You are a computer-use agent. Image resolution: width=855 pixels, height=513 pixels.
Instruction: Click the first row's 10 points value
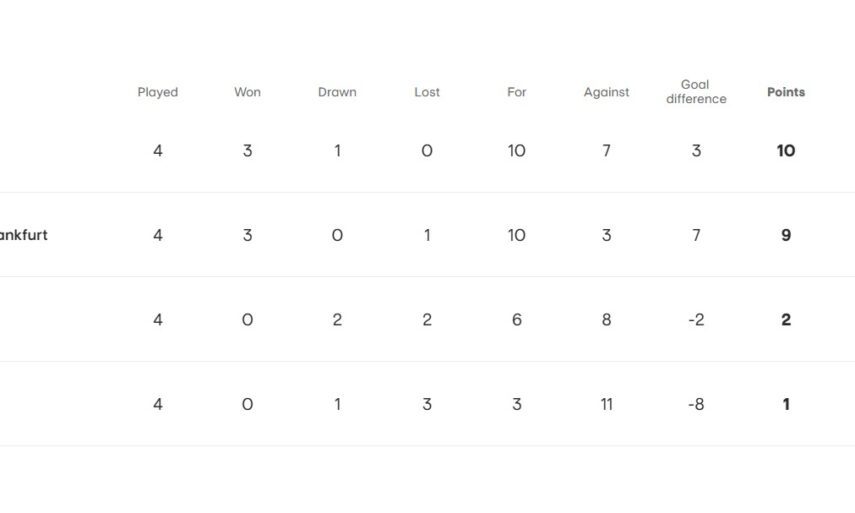pyautogui.click(x=786, y=151)
